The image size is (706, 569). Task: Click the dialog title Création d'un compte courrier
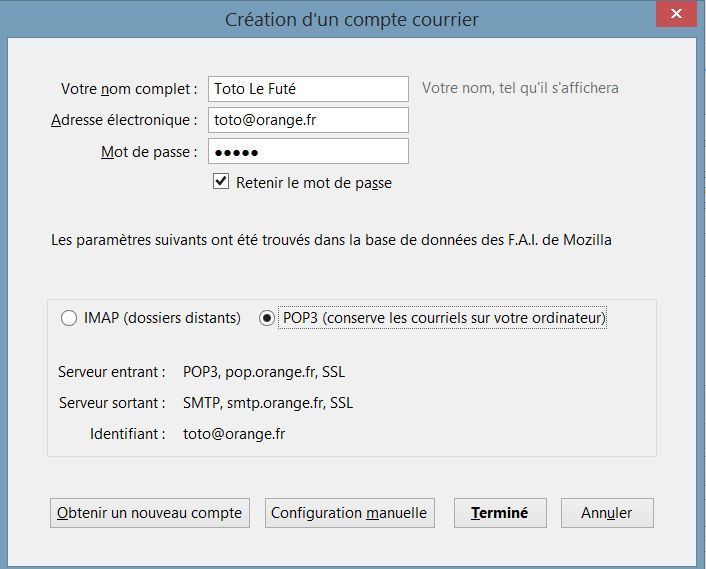point(352,20)
